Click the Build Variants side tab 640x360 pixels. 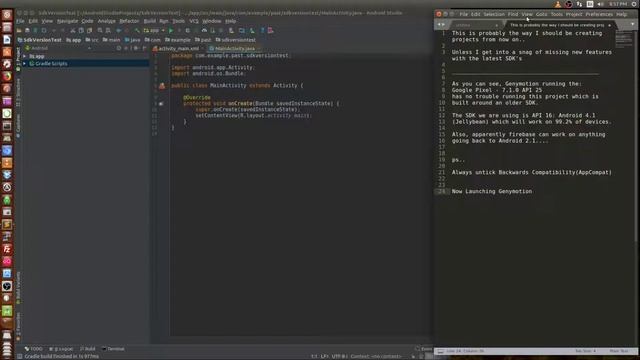pos(18,288)
